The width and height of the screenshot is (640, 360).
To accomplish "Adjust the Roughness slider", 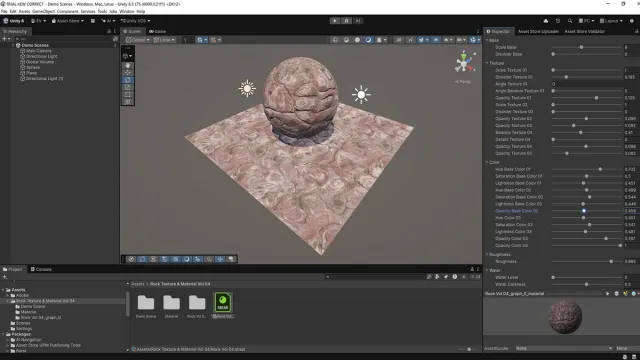I will click(587, 262).
